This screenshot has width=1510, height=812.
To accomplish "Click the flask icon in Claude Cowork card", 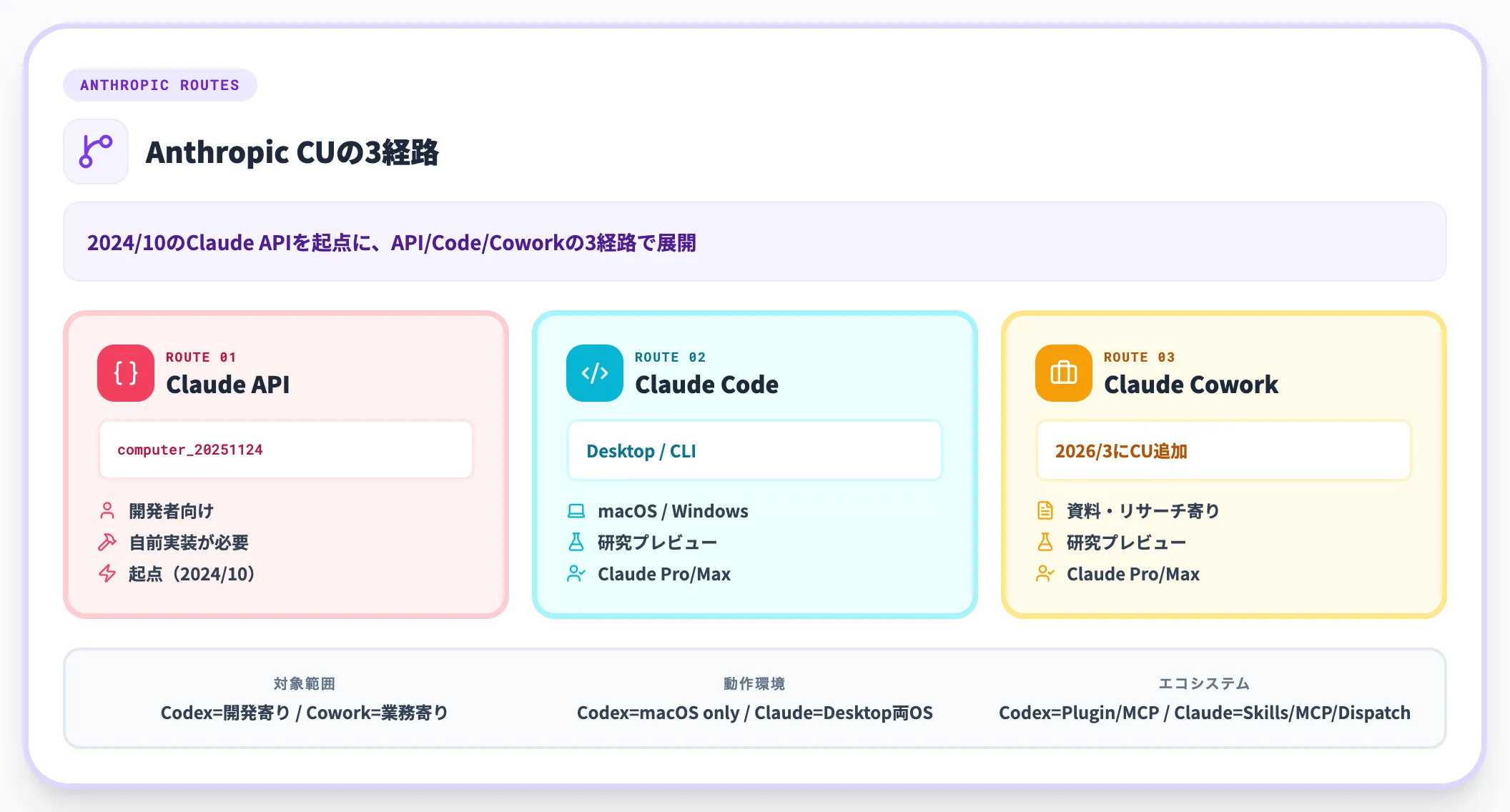I will (1045, 543).
